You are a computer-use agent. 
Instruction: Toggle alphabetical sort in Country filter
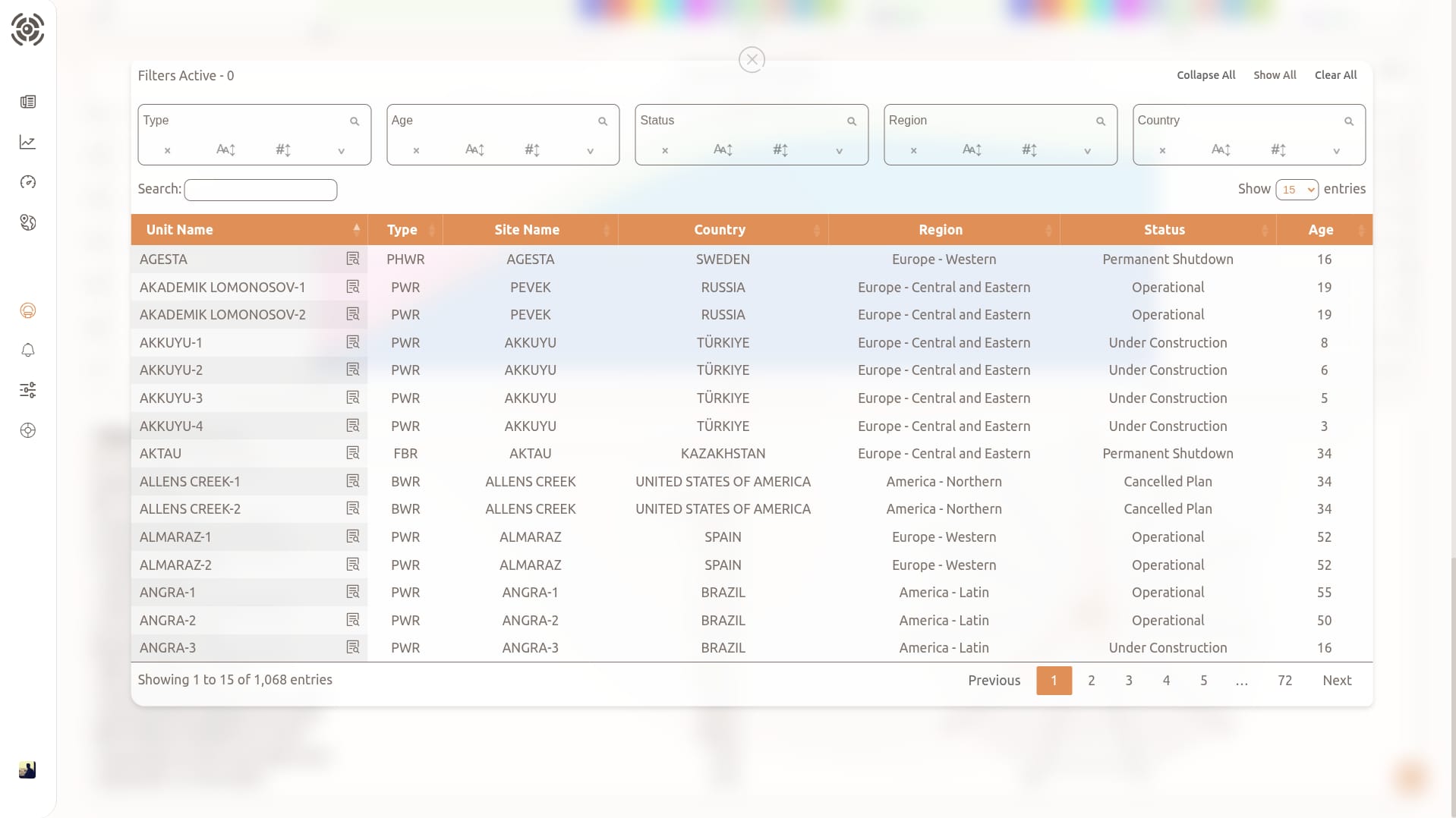[1221, 150]
